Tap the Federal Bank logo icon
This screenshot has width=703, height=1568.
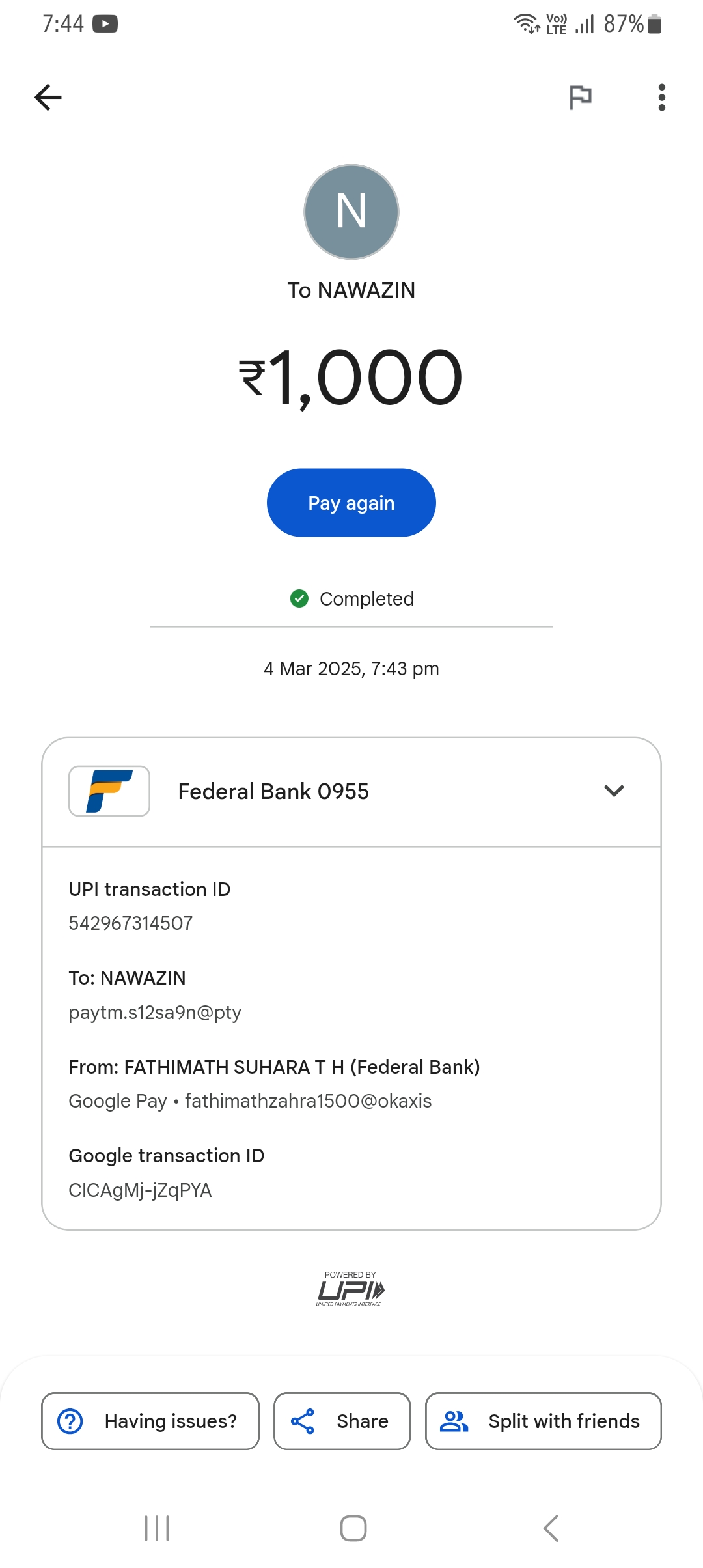[x=109, y=791]
